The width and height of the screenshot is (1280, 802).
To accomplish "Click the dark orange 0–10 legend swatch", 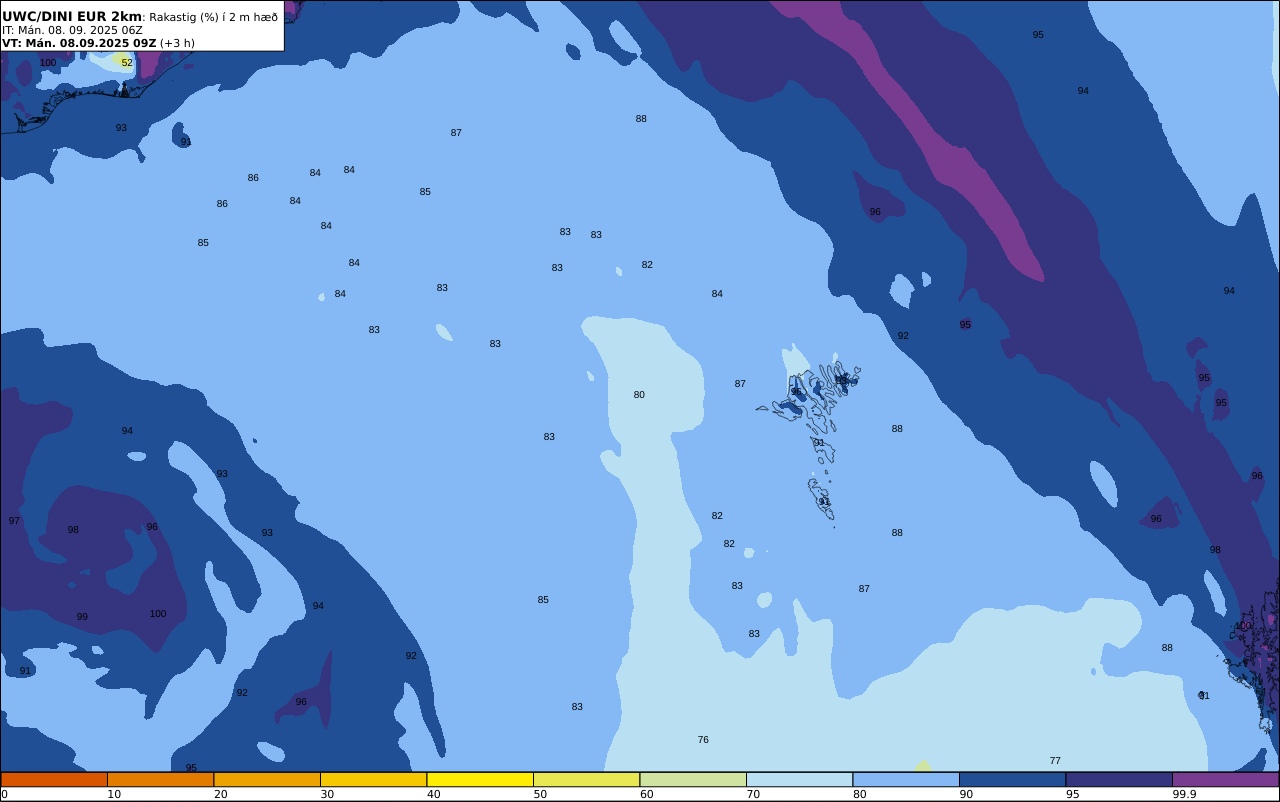I will tap(54, 779).
